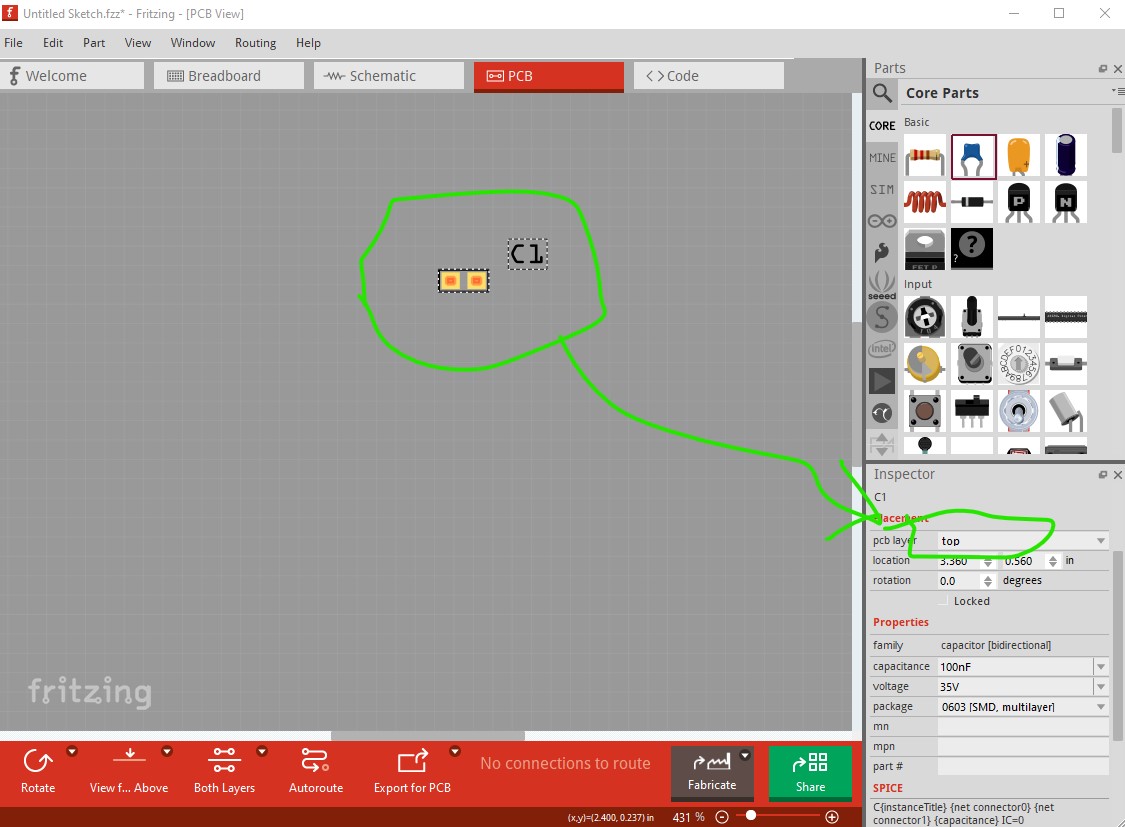This screenshot has width=1125, height=827.
Task: Open parts search with magnifier icon
Action: tap(882, 93)
